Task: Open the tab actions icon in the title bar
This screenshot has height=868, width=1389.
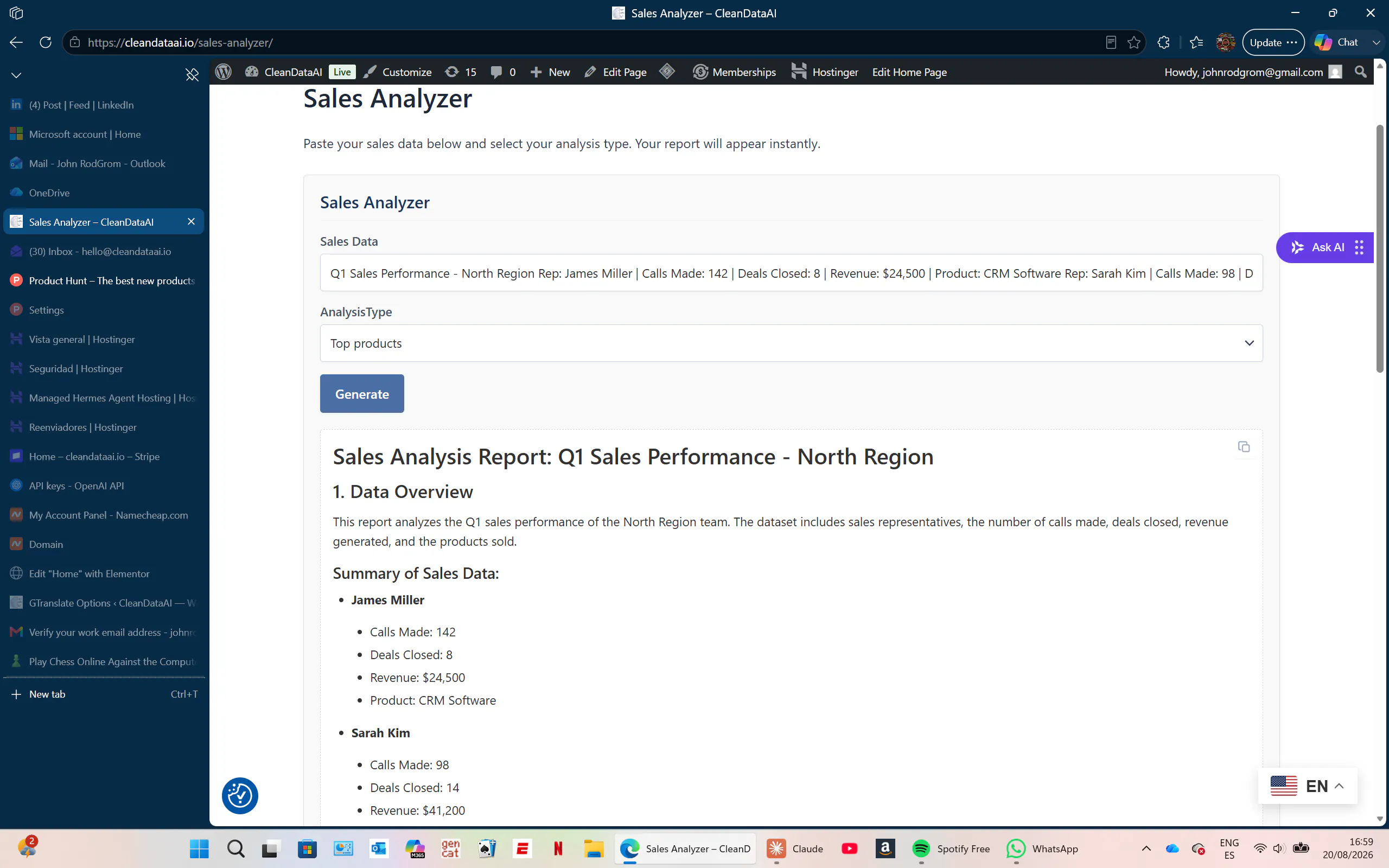Action: point(16,12)
